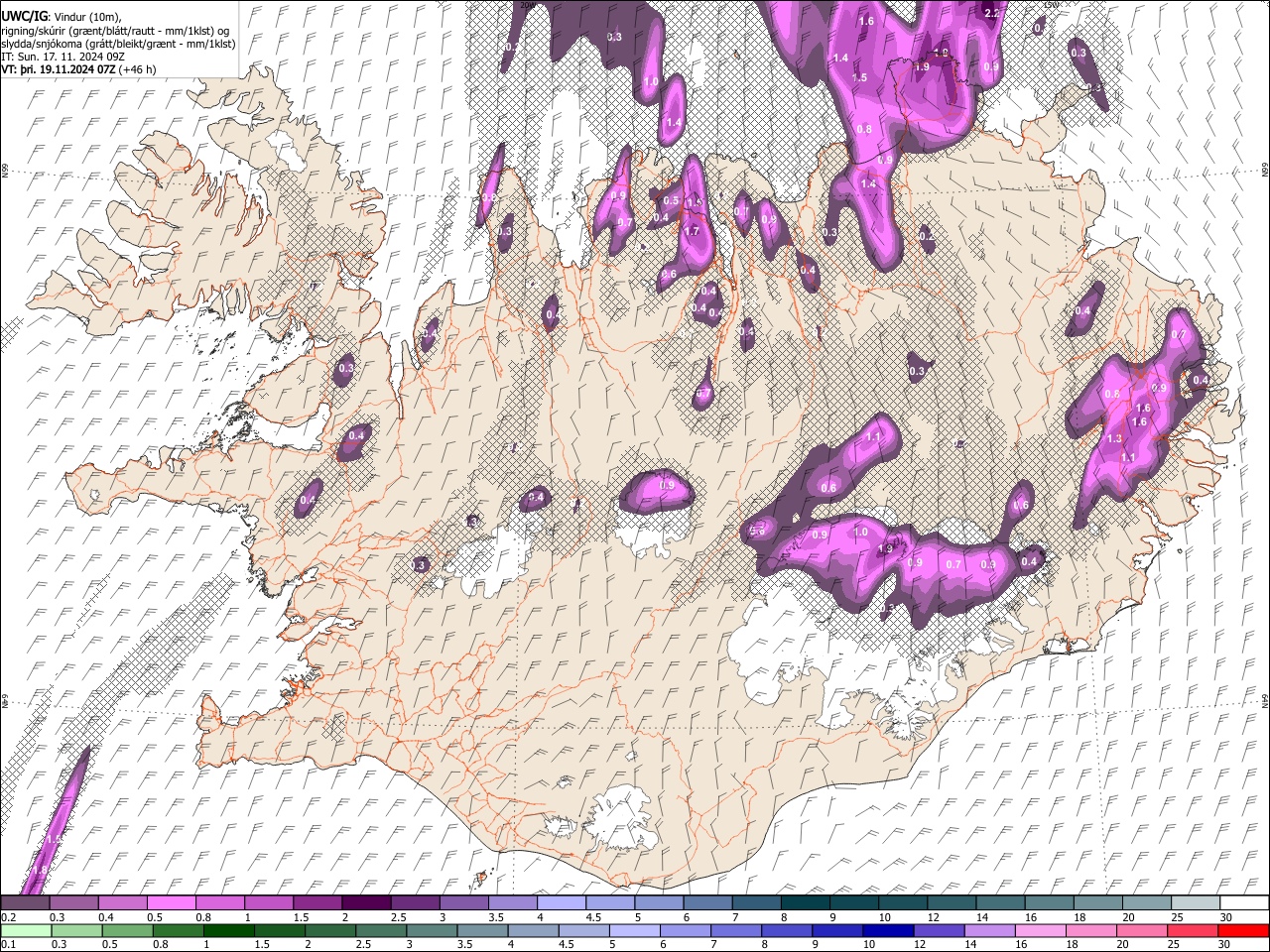Screen dimensions: 1270x952
Task: Select rain legend swatch between 14 and 16
Action: 990,930
